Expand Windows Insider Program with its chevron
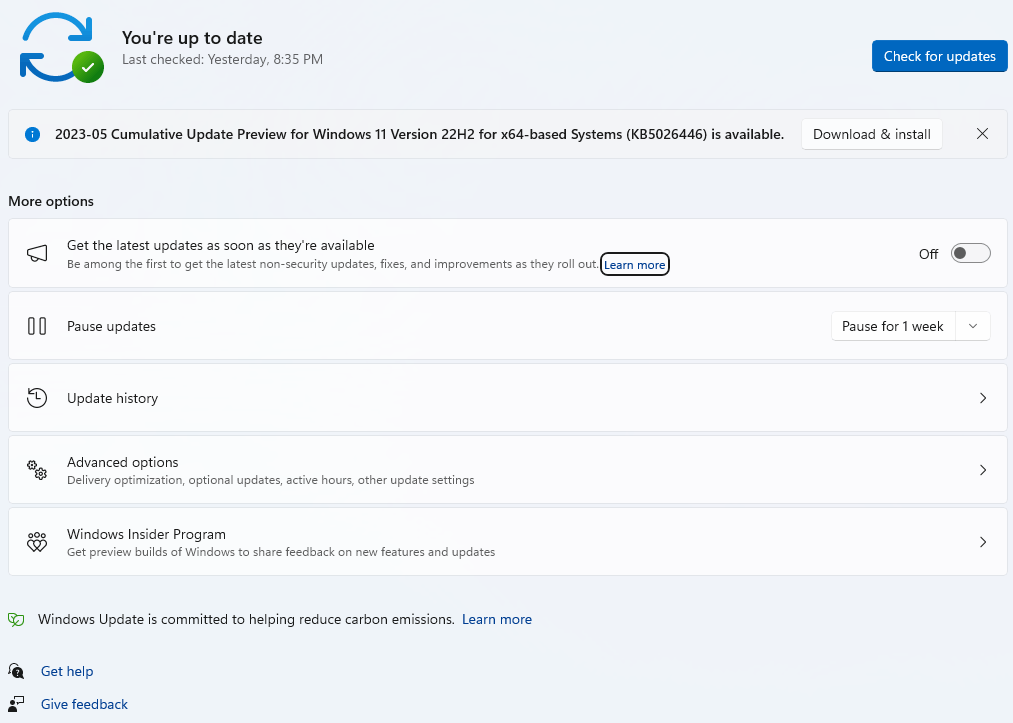 click(983, 541)
